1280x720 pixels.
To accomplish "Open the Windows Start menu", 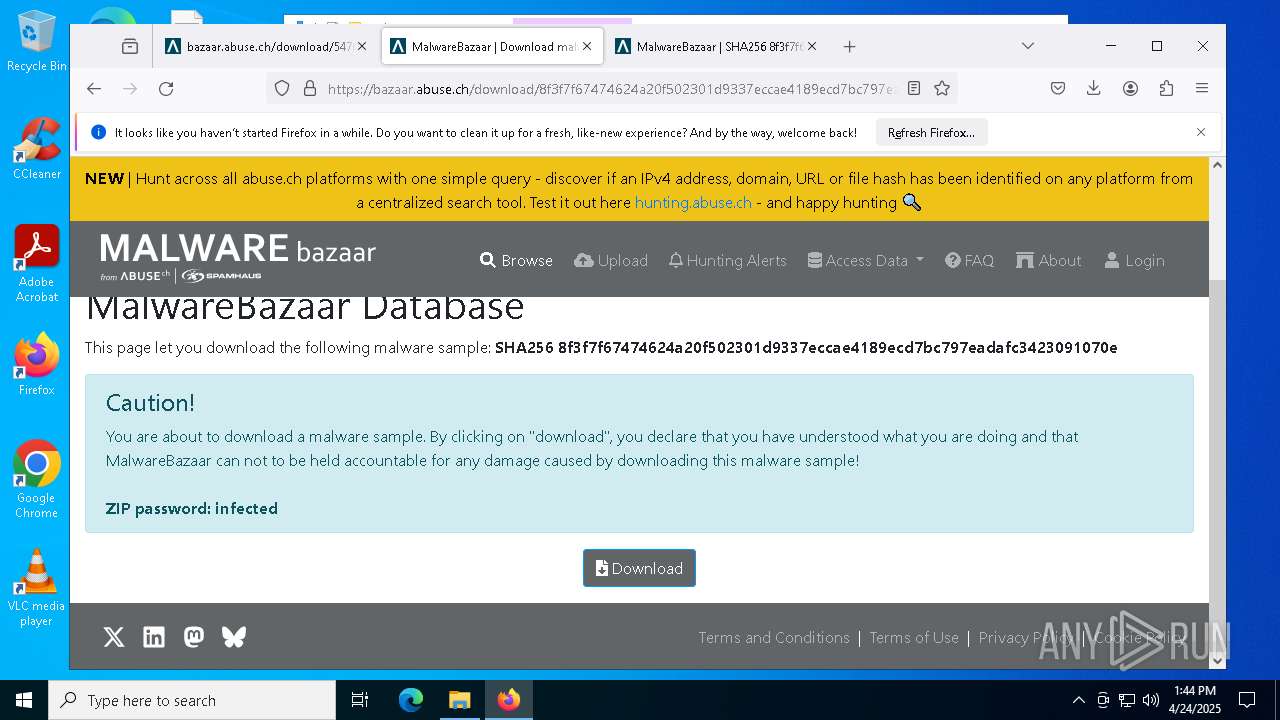I will pyautogui.click(x=24, y=700).
